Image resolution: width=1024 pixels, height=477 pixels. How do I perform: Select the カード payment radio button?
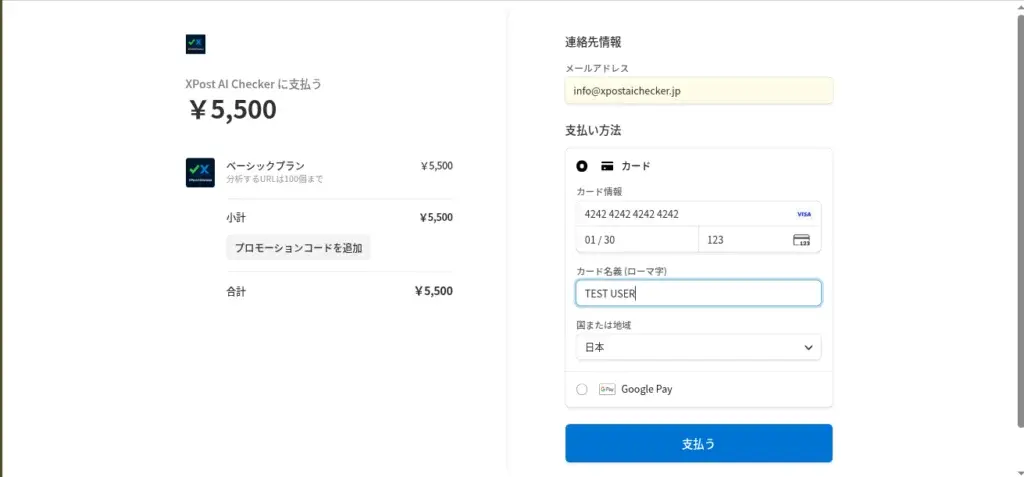point(582,166)
